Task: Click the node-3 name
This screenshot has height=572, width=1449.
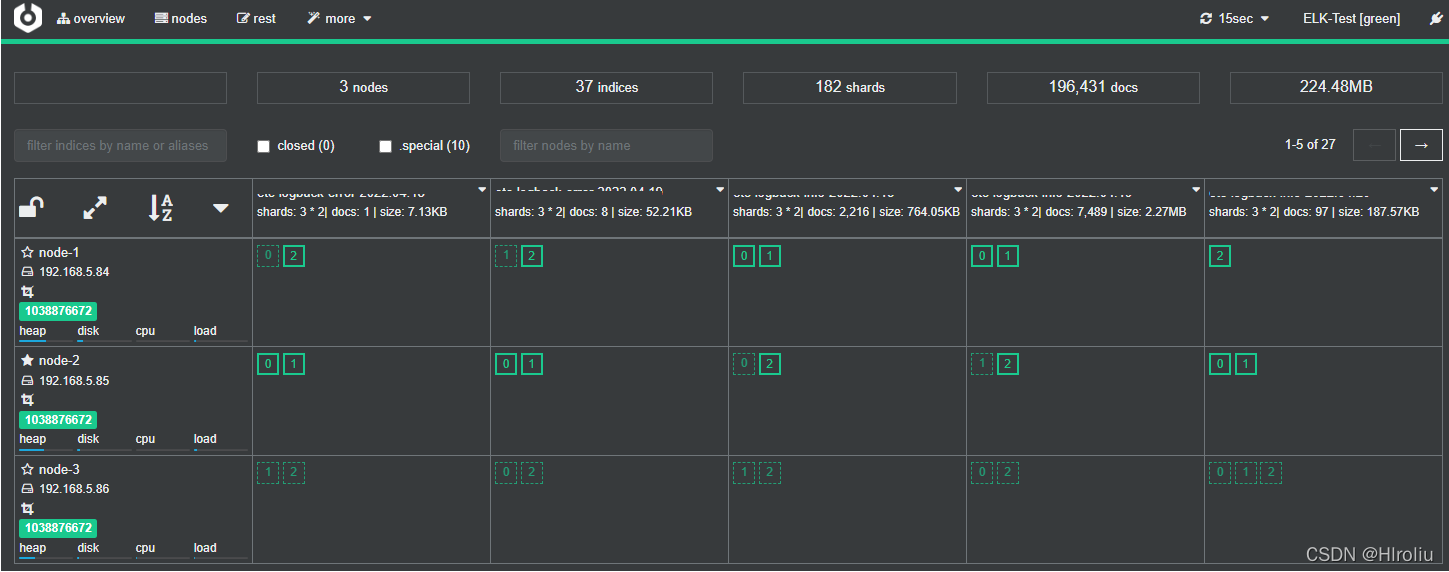Action: coord(59,470)
